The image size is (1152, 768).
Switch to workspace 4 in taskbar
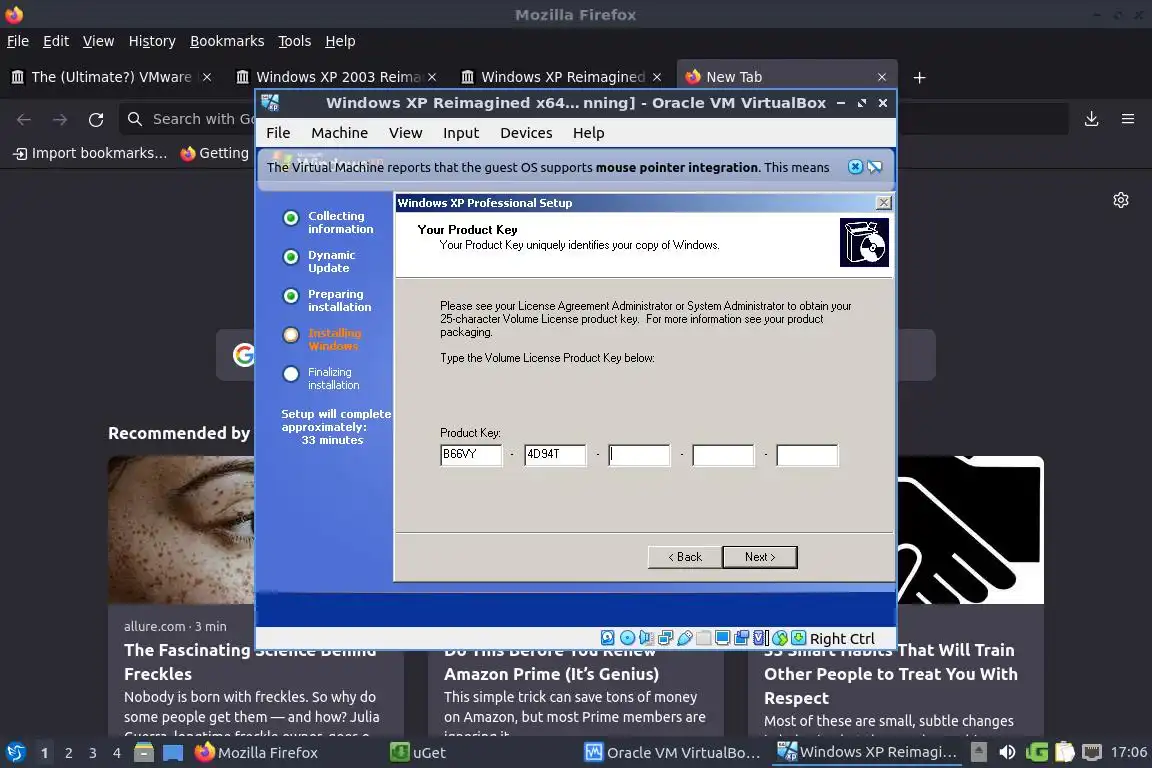pos(117,753)
